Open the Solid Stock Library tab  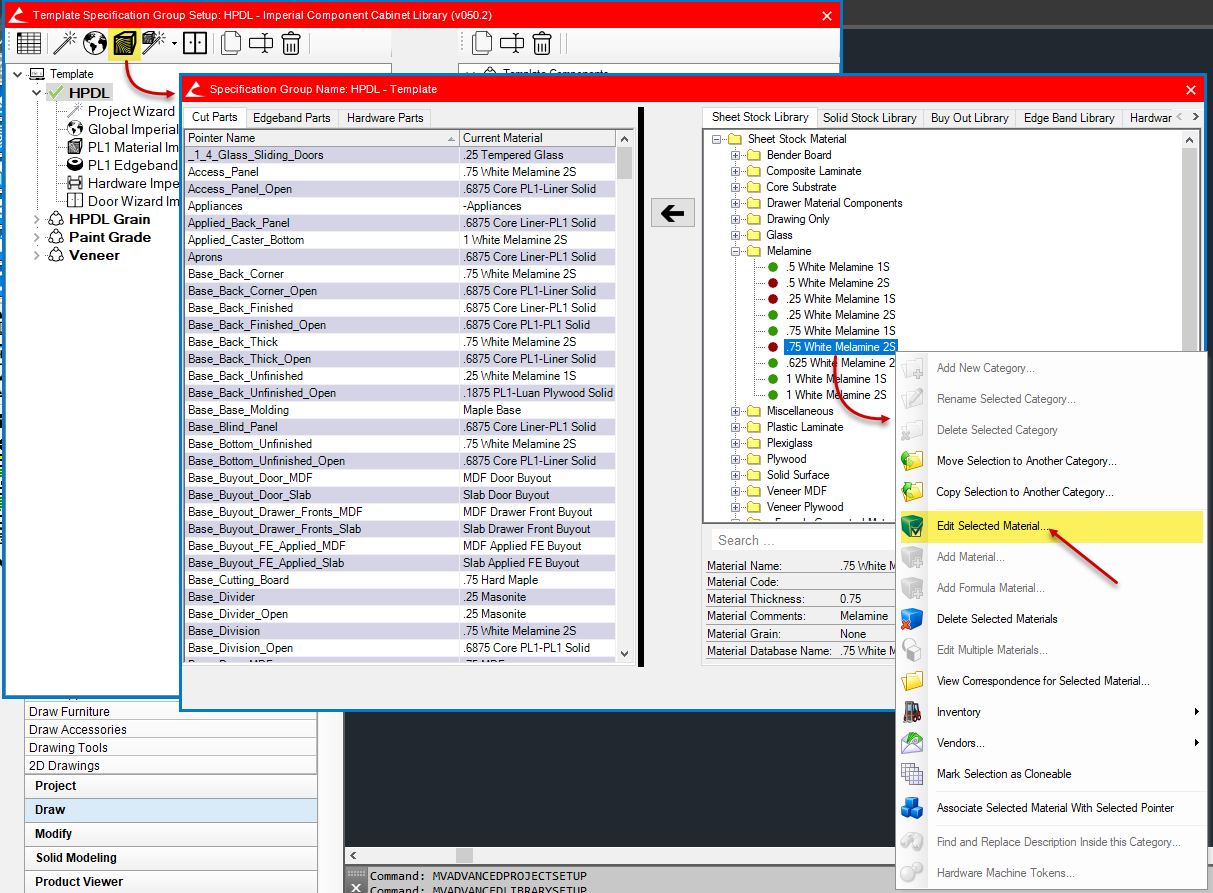[869, 118]
